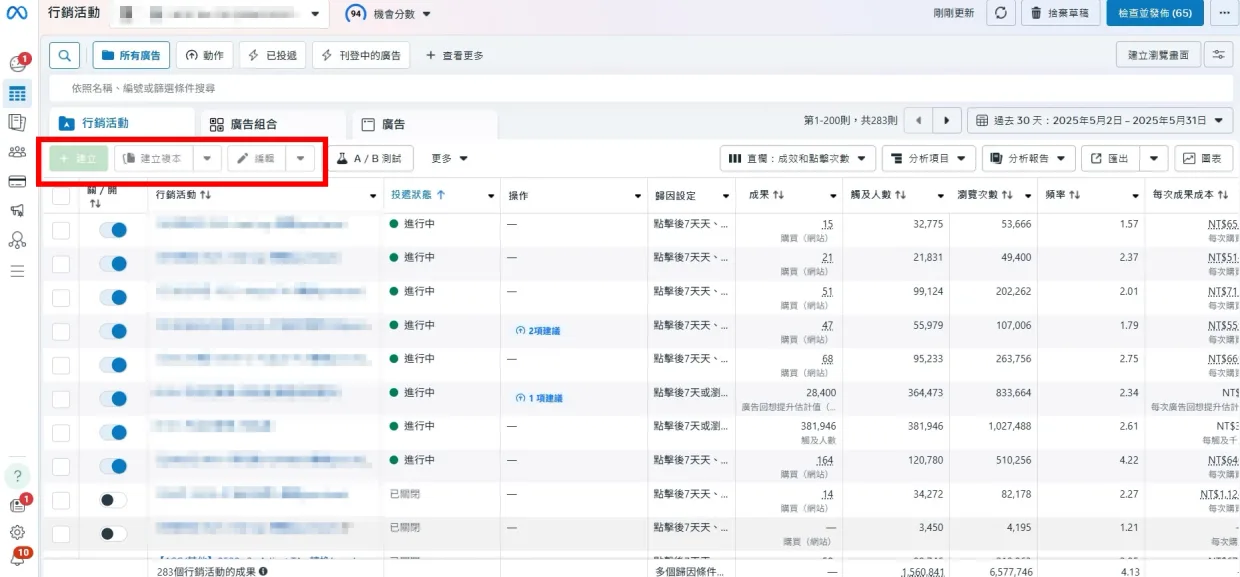Switch to the 廣告 tab
Image resolution: width=1240 pixels, height=577 pixels.
(422, 125)
